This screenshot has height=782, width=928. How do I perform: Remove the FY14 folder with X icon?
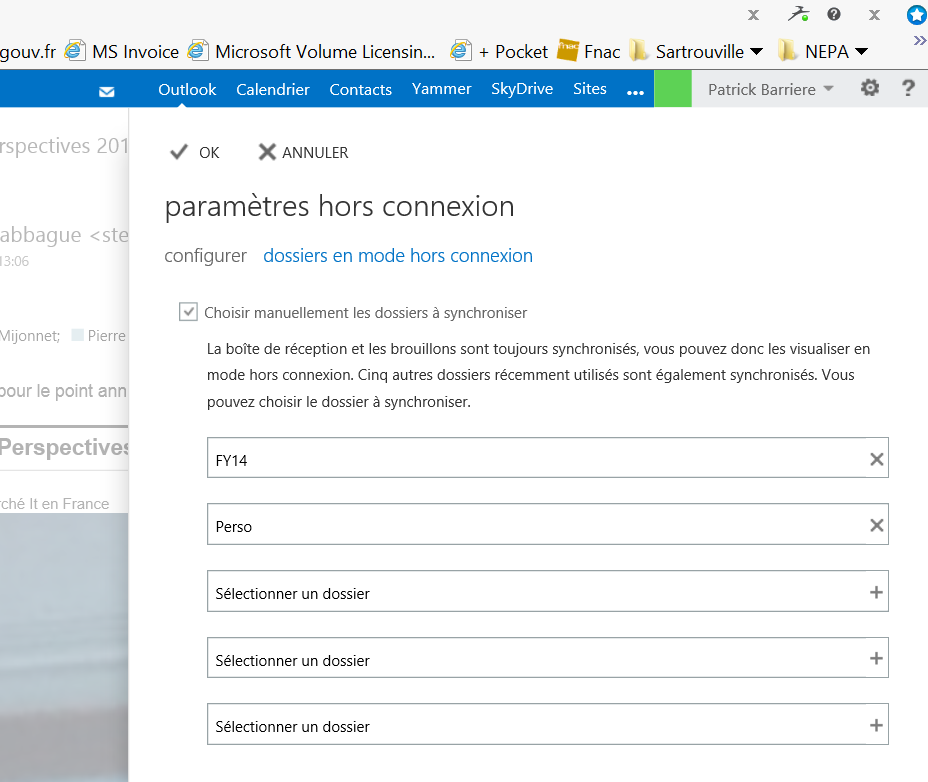pos(876,460)
